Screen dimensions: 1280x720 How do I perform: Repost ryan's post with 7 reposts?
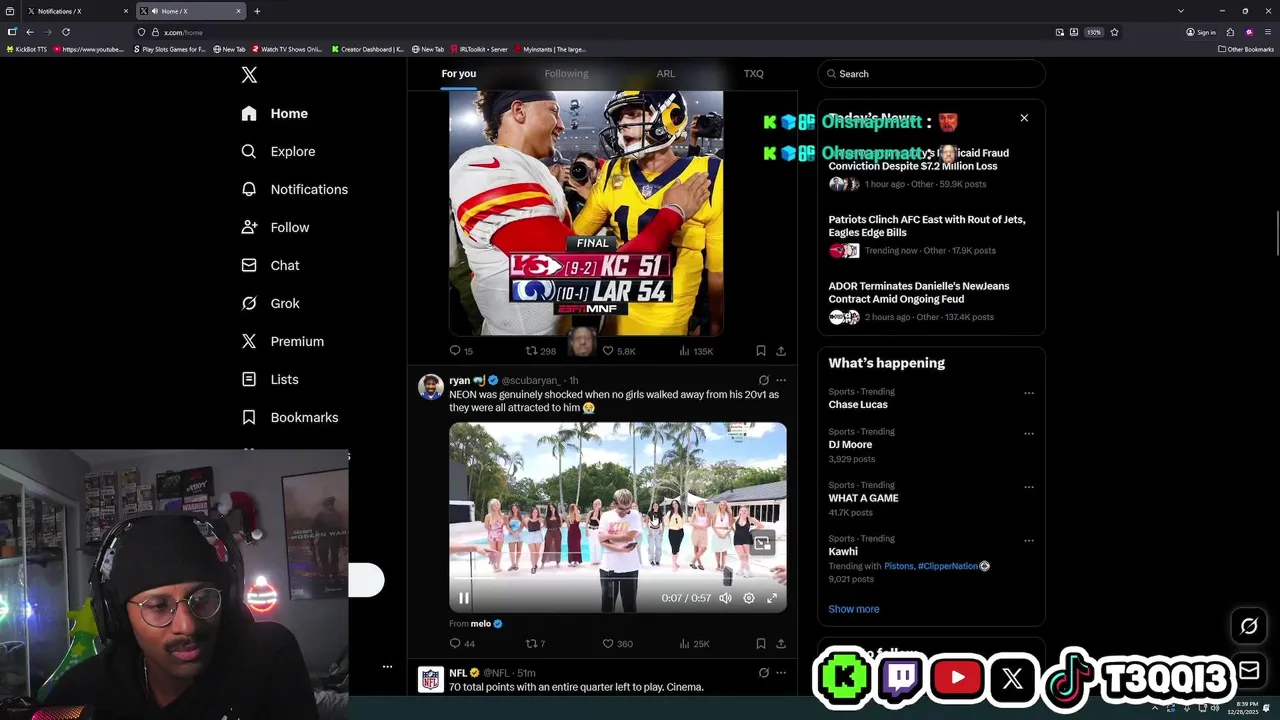click(x=536, y=644)
